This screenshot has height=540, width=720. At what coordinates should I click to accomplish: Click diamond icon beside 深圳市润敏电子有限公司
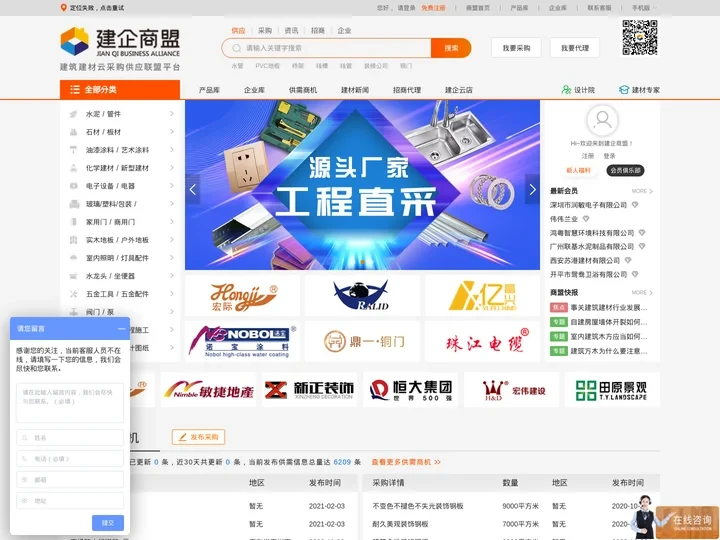pyautogui.click(x=635, y=205)
